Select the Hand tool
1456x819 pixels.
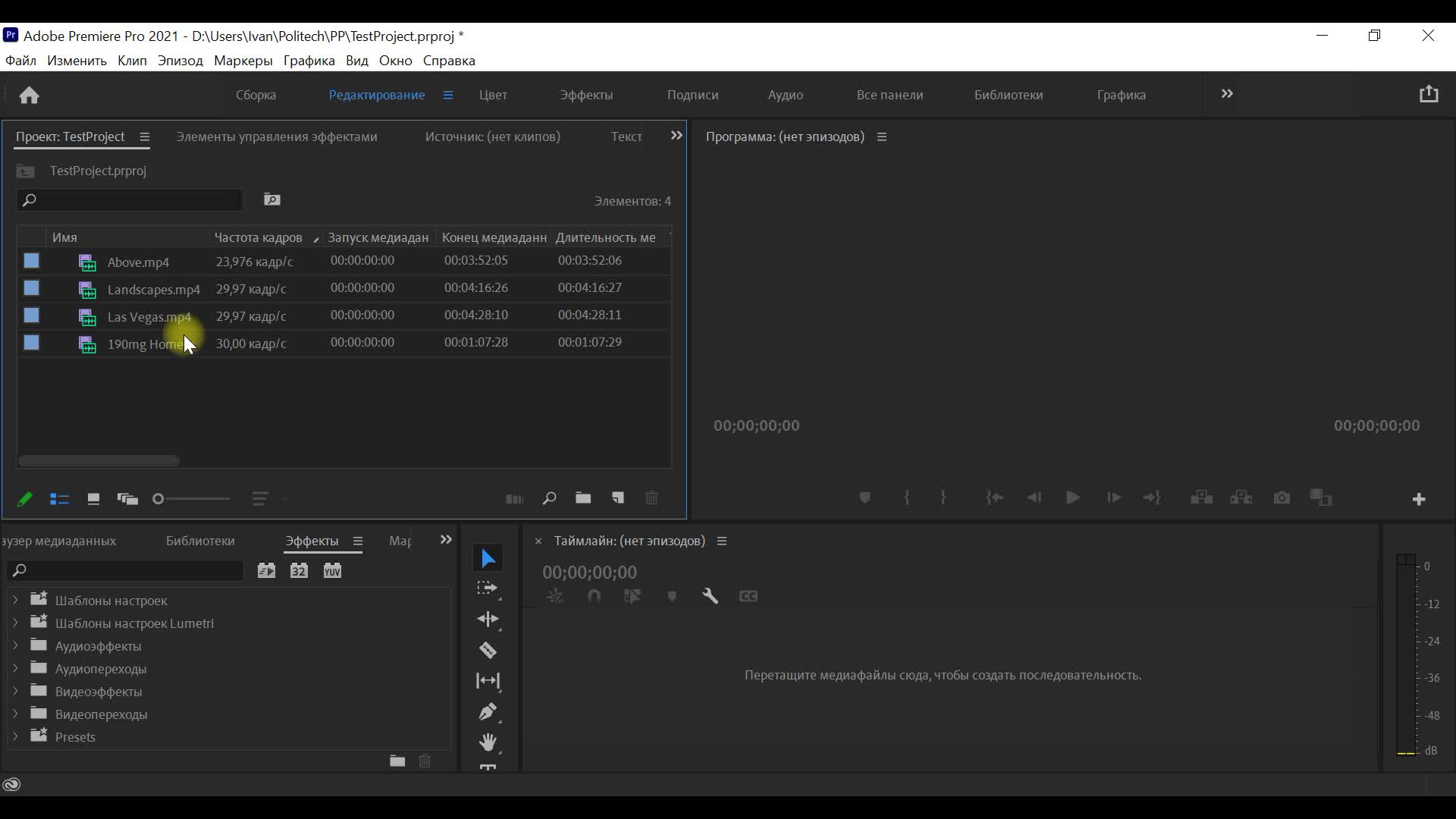tap(488, 742)
